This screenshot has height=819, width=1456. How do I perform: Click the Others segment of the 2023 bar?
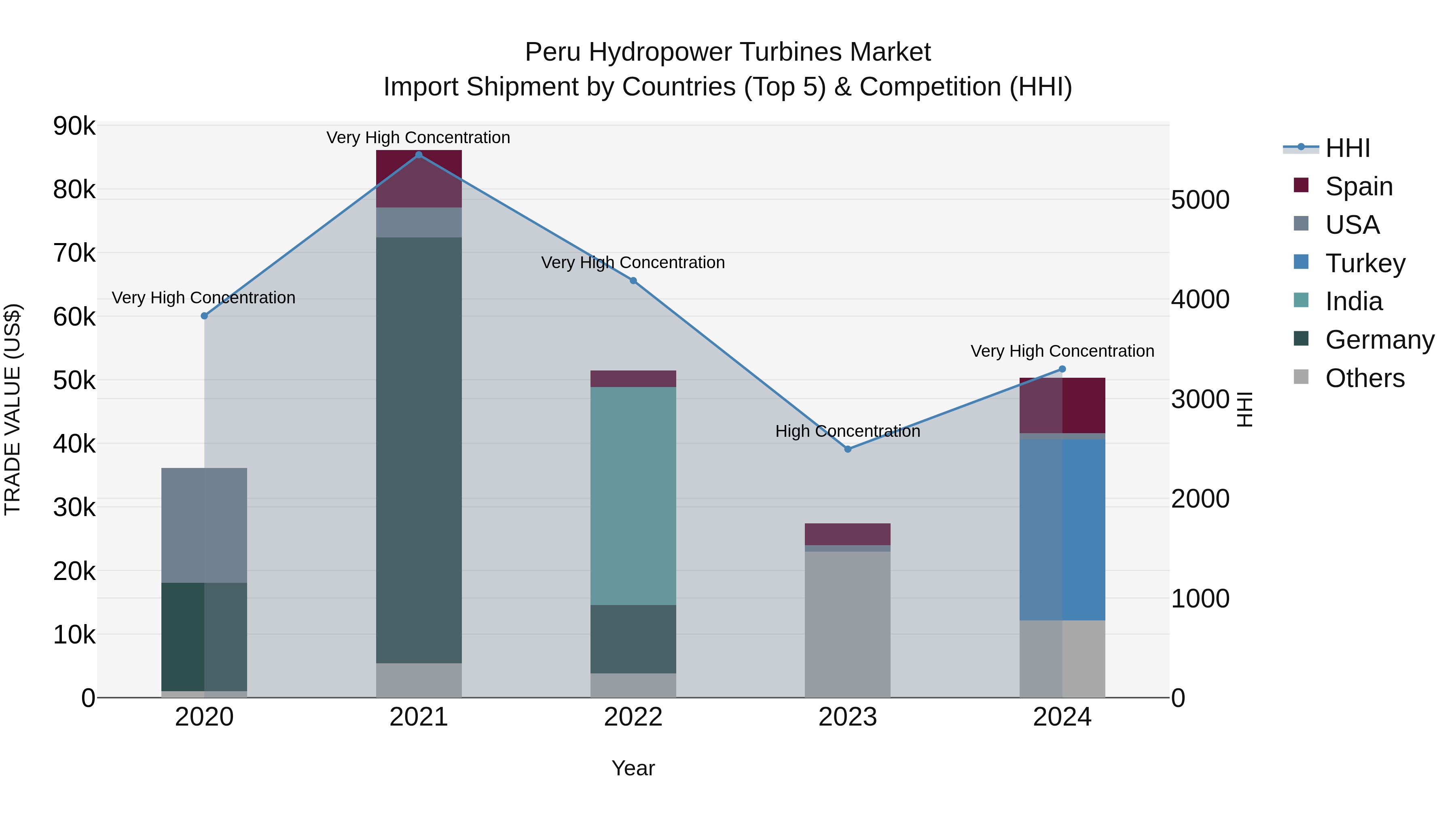click(848, 624)
